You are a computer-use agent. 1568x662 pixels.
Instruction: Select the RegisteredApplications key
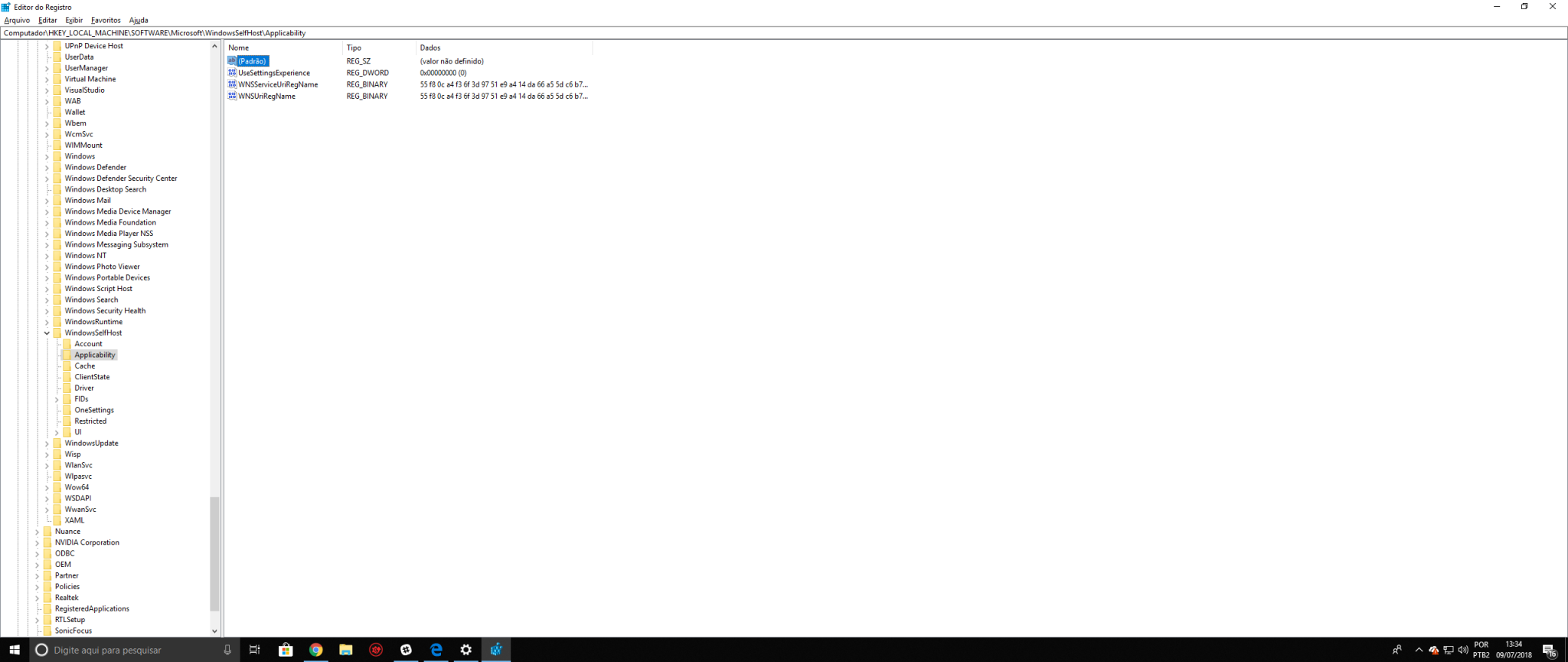tap(92, 609)
